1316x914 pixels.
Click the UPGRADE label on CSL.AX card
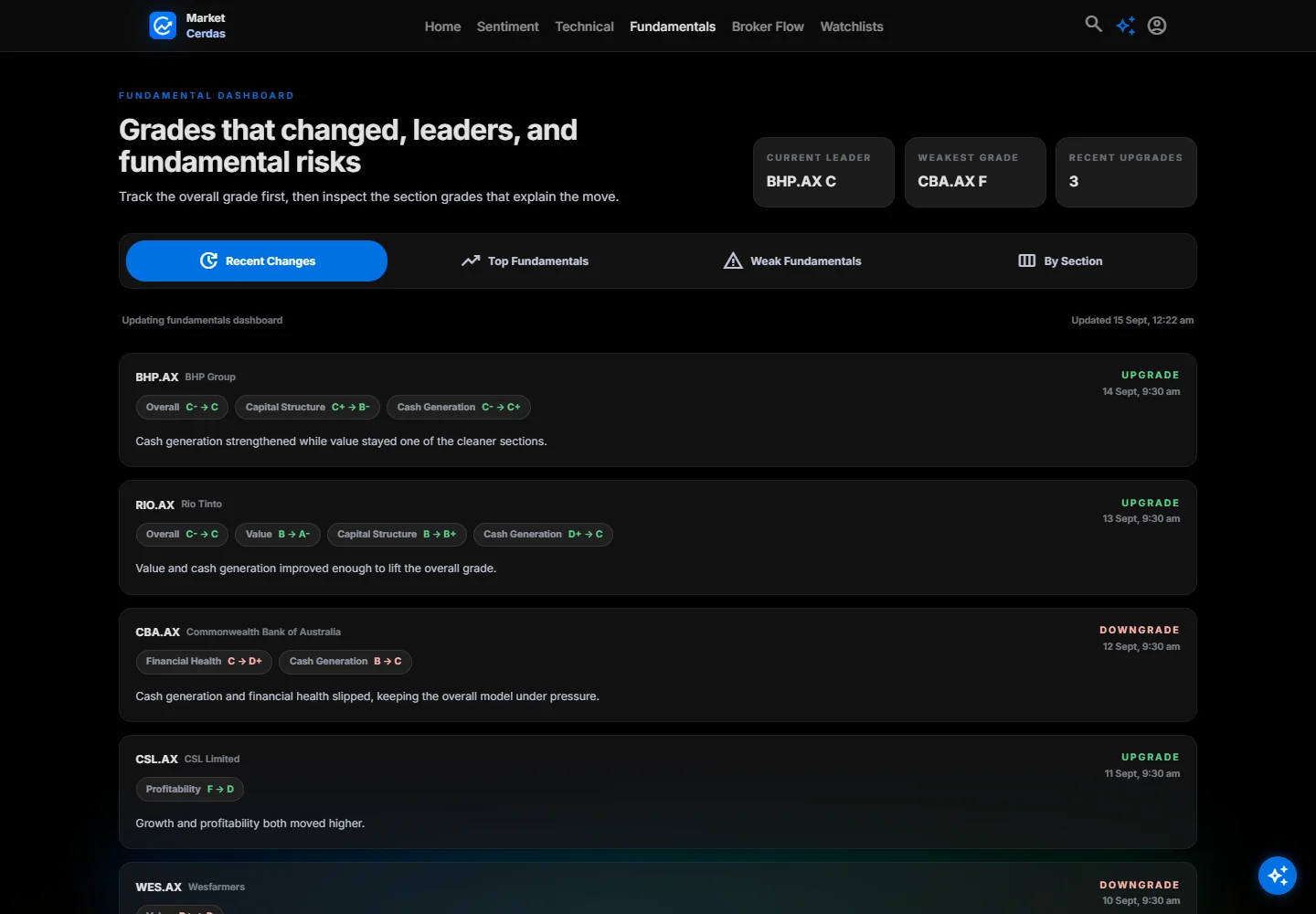click(1150, 757)
